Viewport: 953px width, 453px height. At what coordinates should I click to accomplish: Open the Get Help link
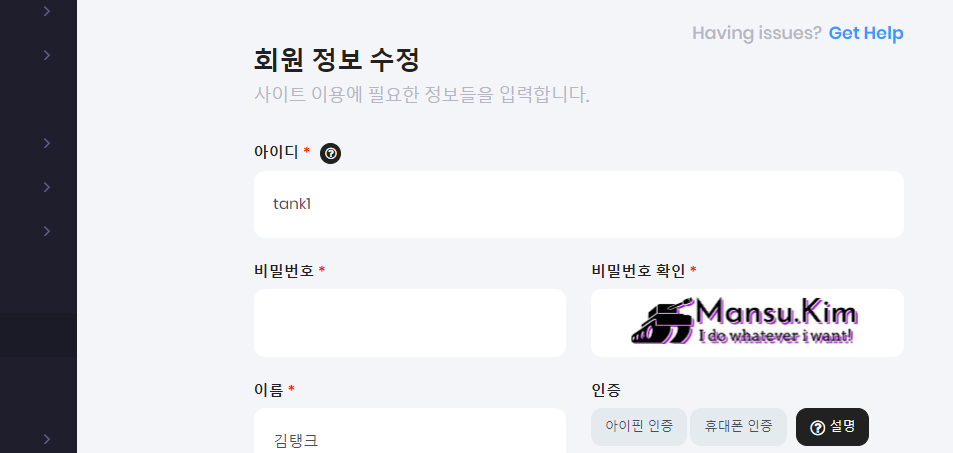(x=865, y=33)
